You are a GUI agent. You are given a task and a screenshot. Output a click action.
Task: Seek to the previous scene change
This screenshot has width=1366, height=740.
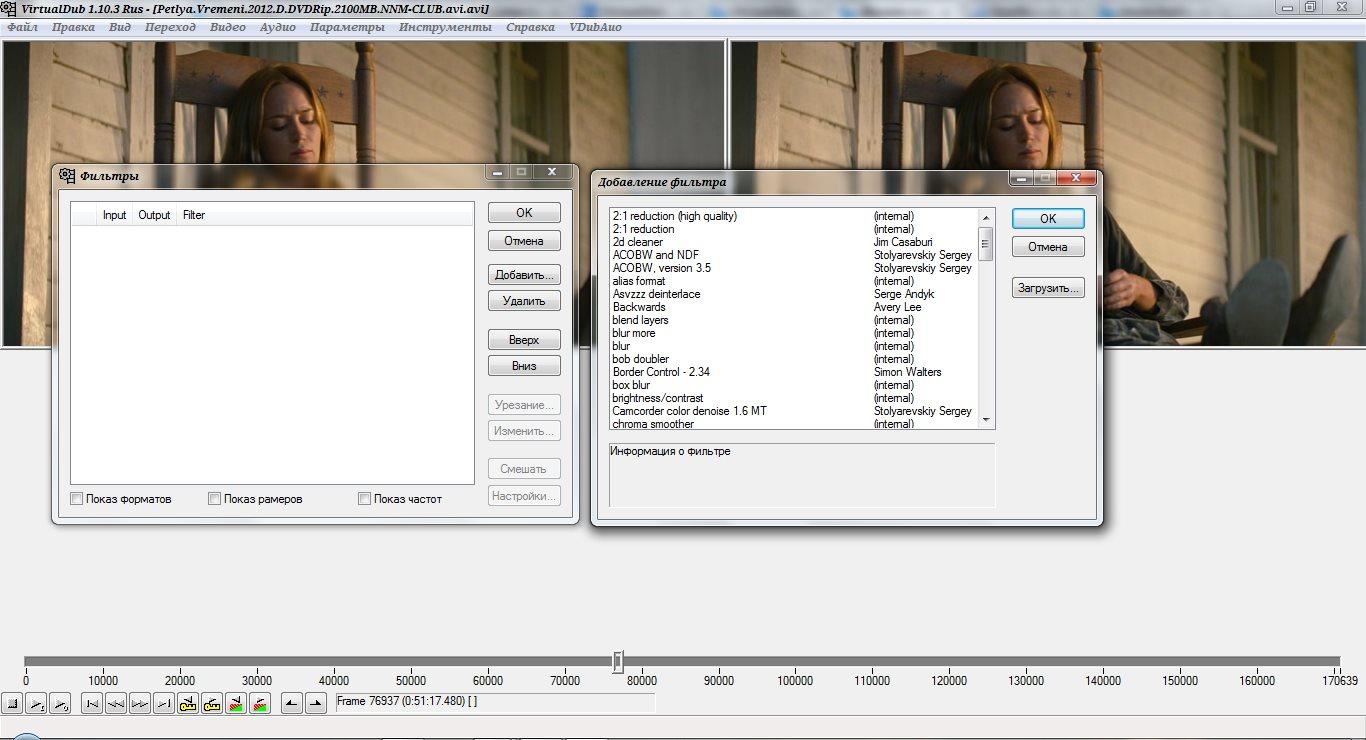coord(236,703)
